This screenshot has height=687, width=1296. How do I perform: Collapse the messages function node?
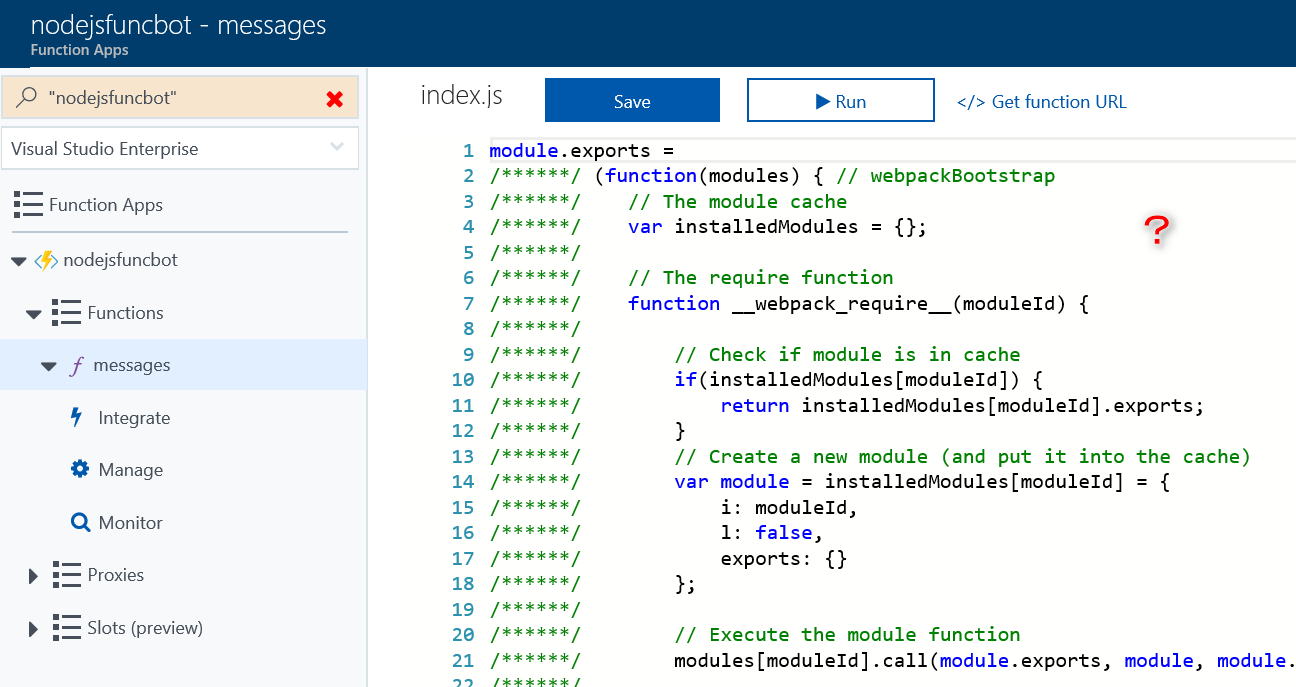point(48,366)
